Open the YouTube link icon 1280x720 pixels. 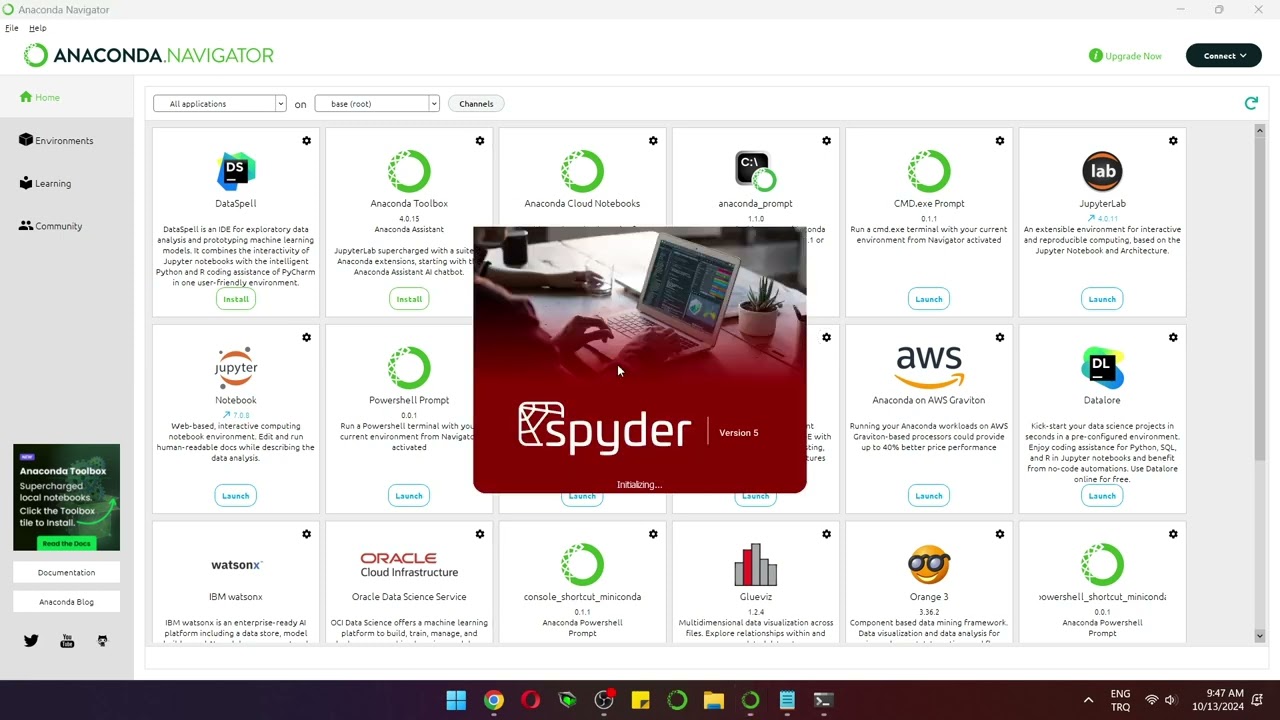point(67,641)
